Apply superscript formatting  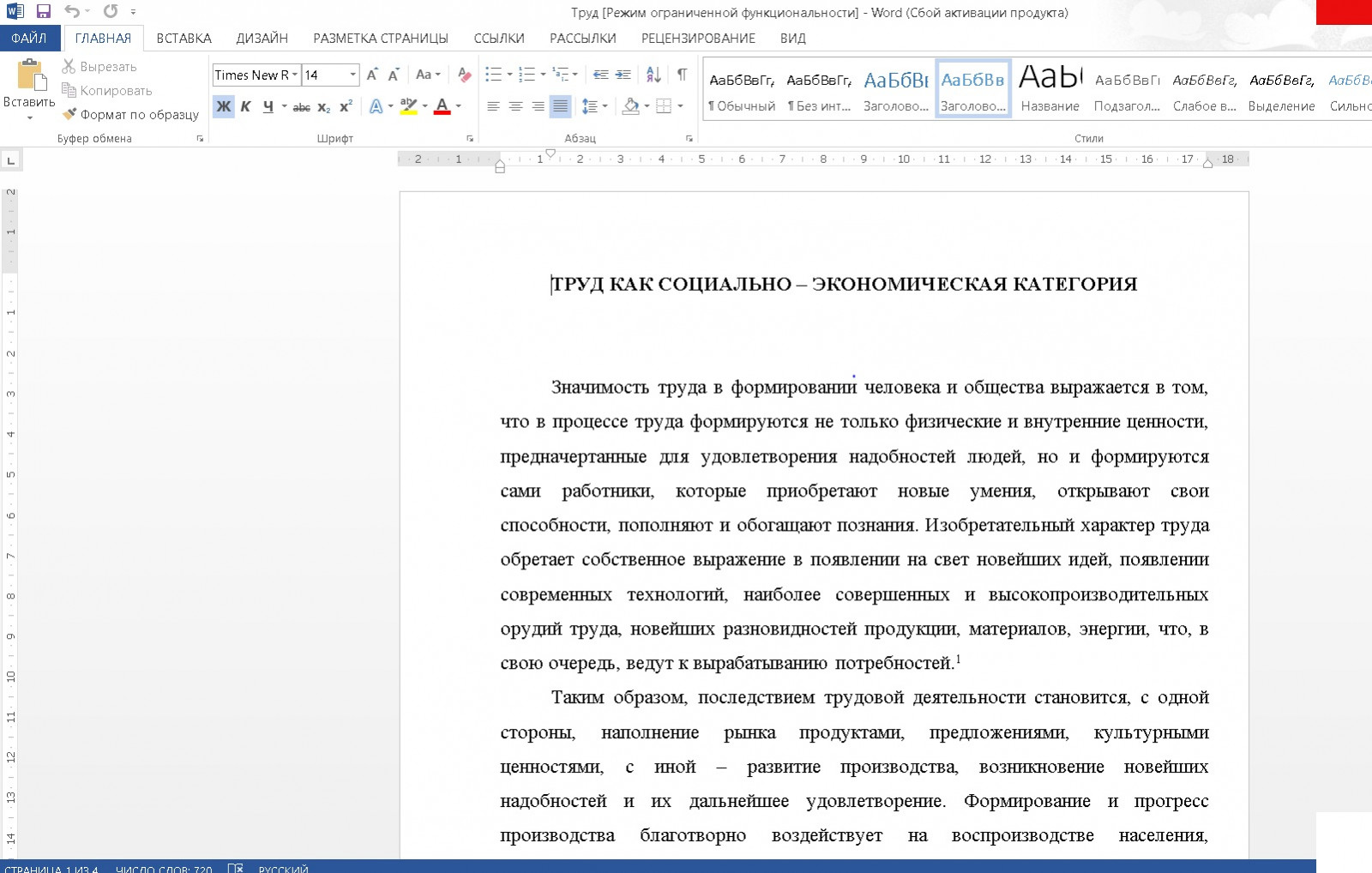click(346, 107)
